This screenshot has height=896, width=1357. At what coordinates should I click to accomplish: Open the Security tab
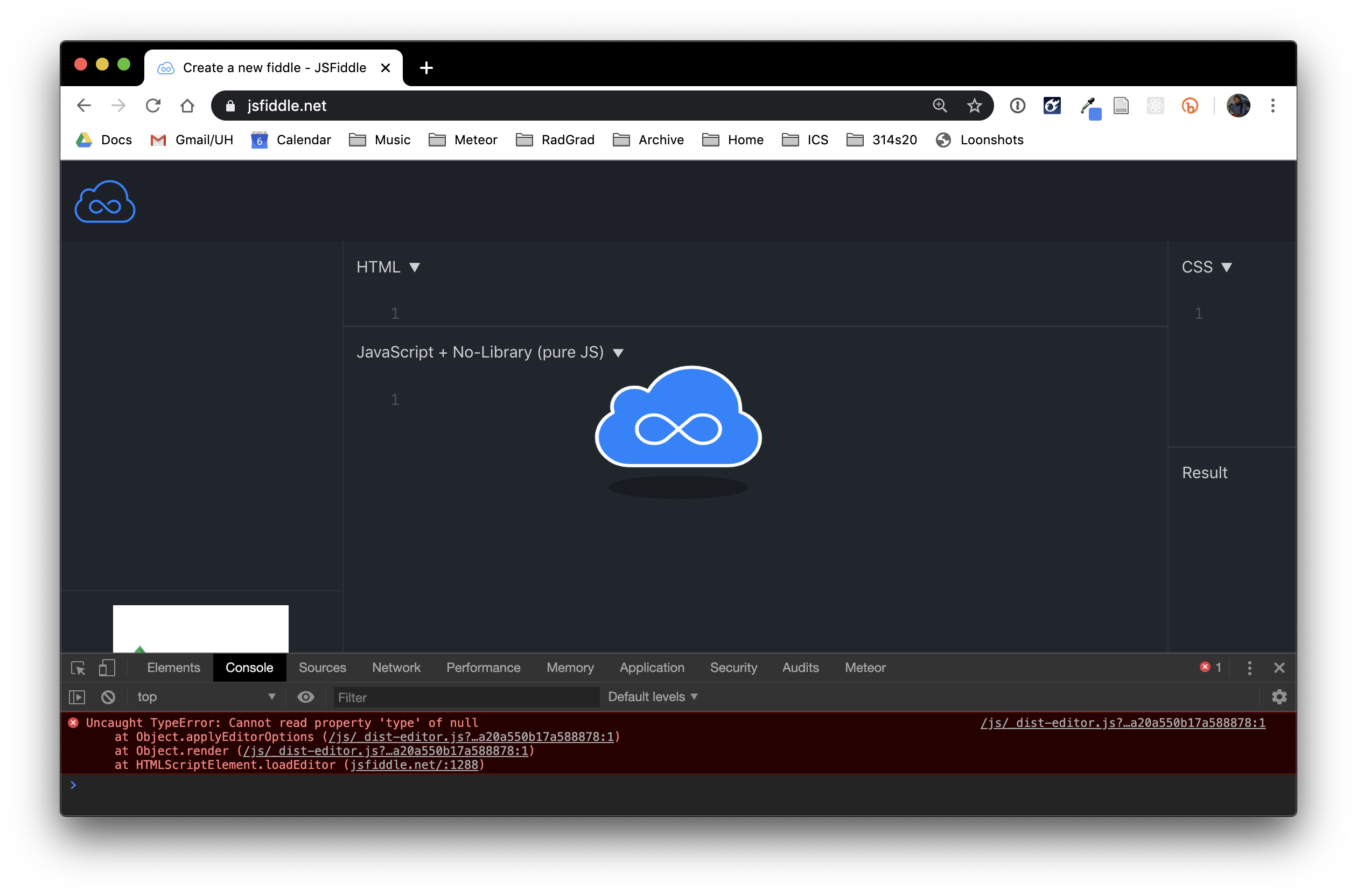[733, 668]
